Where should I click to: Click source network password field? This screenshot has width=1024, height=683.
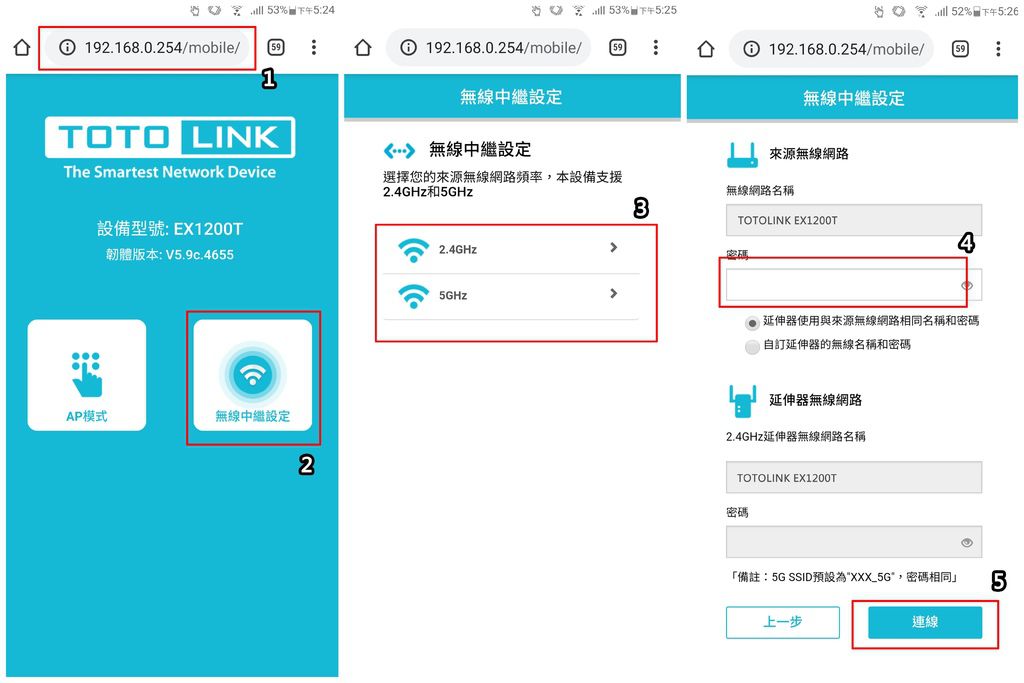coord(854,285)
